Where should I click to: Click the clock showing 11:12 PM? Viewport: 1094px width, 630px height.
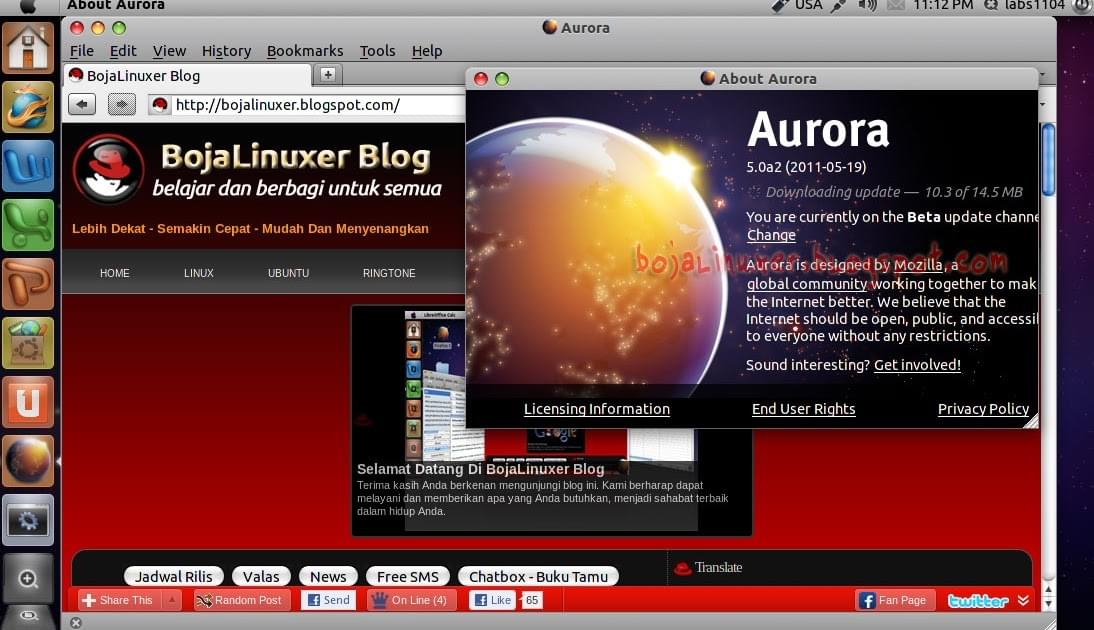(943, 5)
